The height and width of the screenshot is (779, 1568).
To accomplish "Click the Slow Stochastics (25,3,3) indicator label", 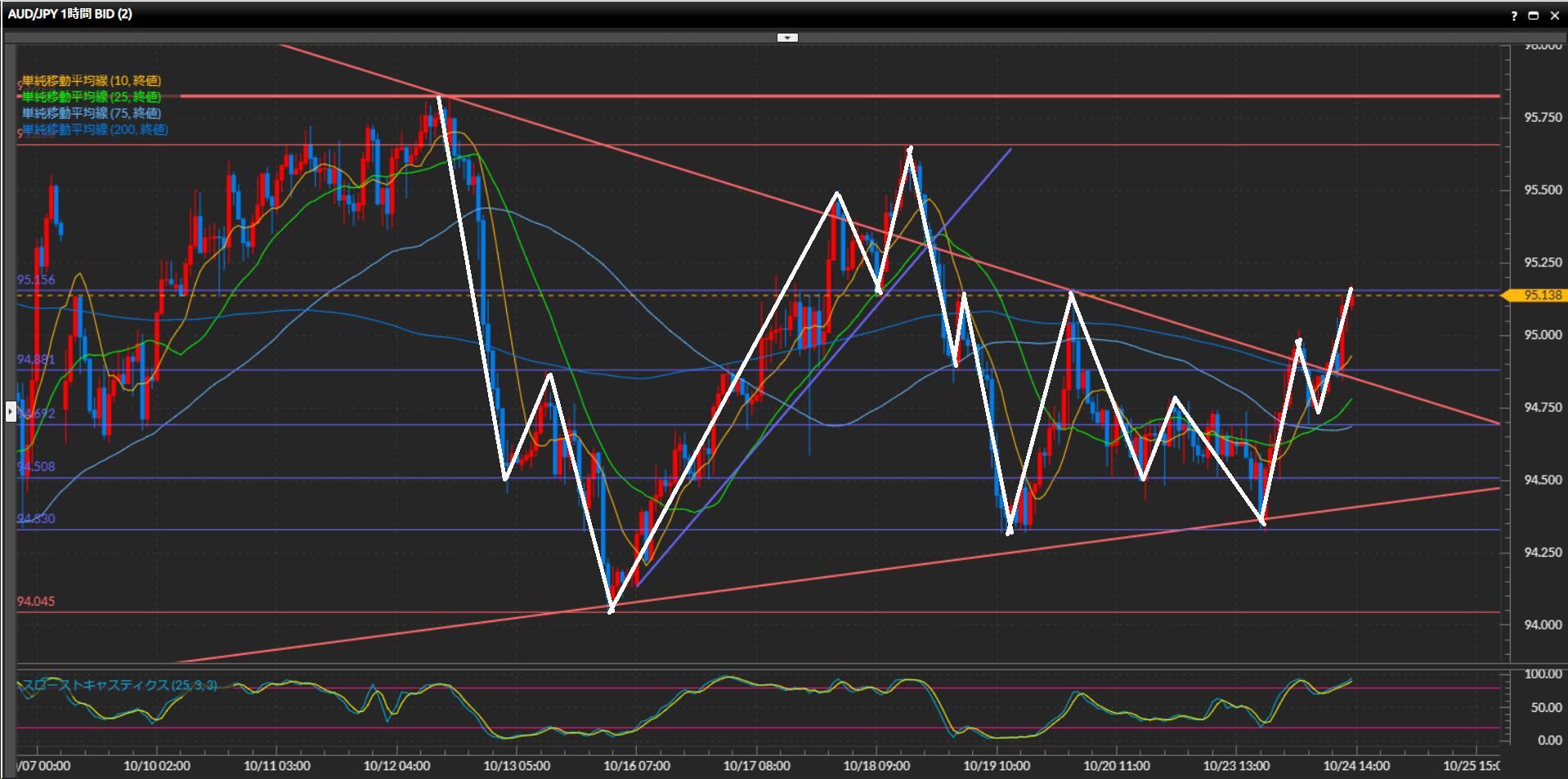I will 119,685.
